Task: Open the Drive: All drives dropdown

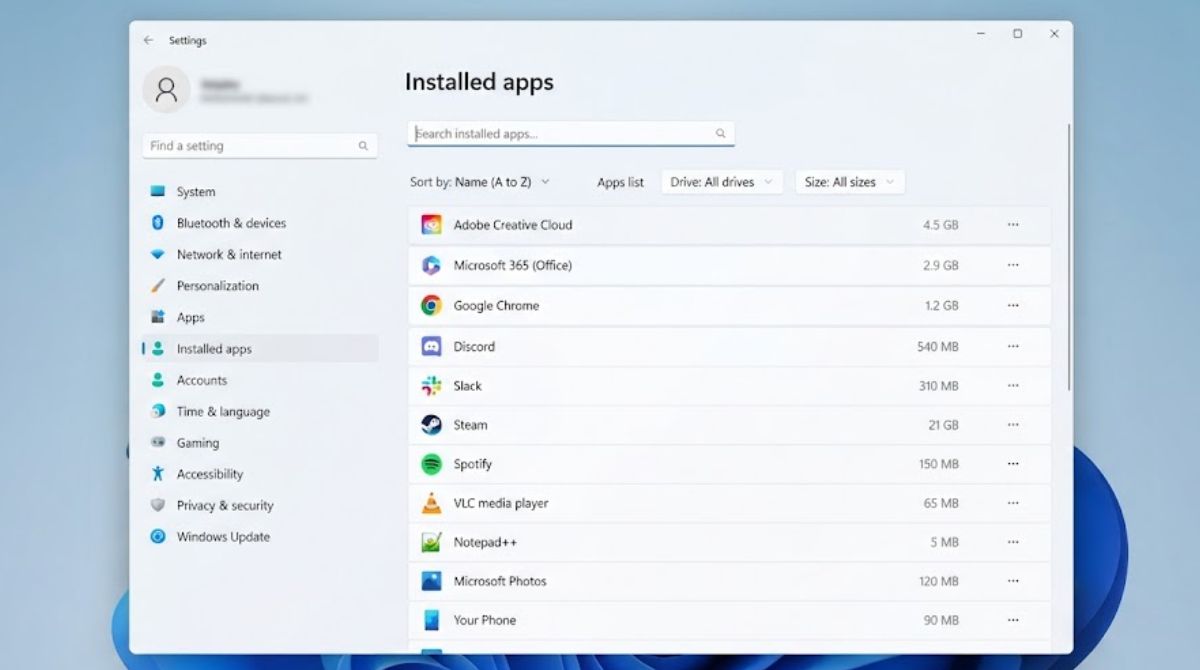Action: pos(721,182)
